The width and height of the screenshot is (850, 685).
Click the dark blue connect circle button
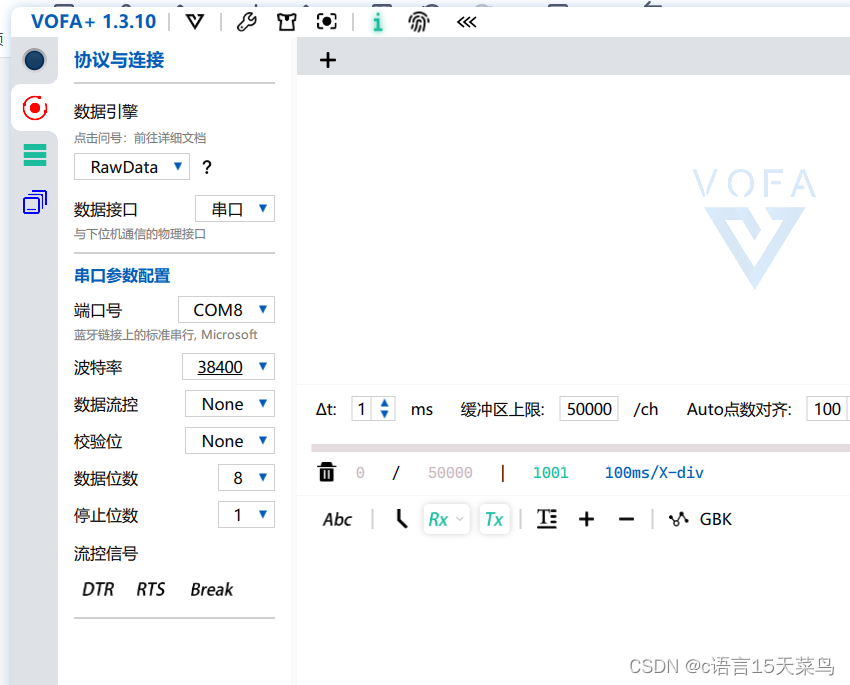[x=35, y=60]
